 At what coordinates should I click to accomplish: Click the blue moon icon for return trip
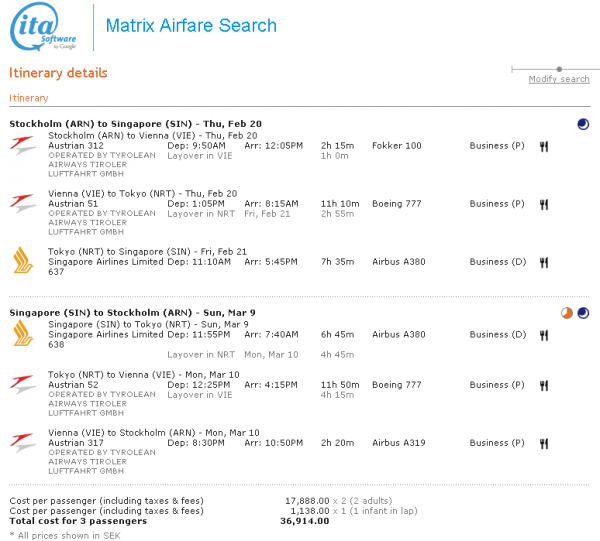583,313
